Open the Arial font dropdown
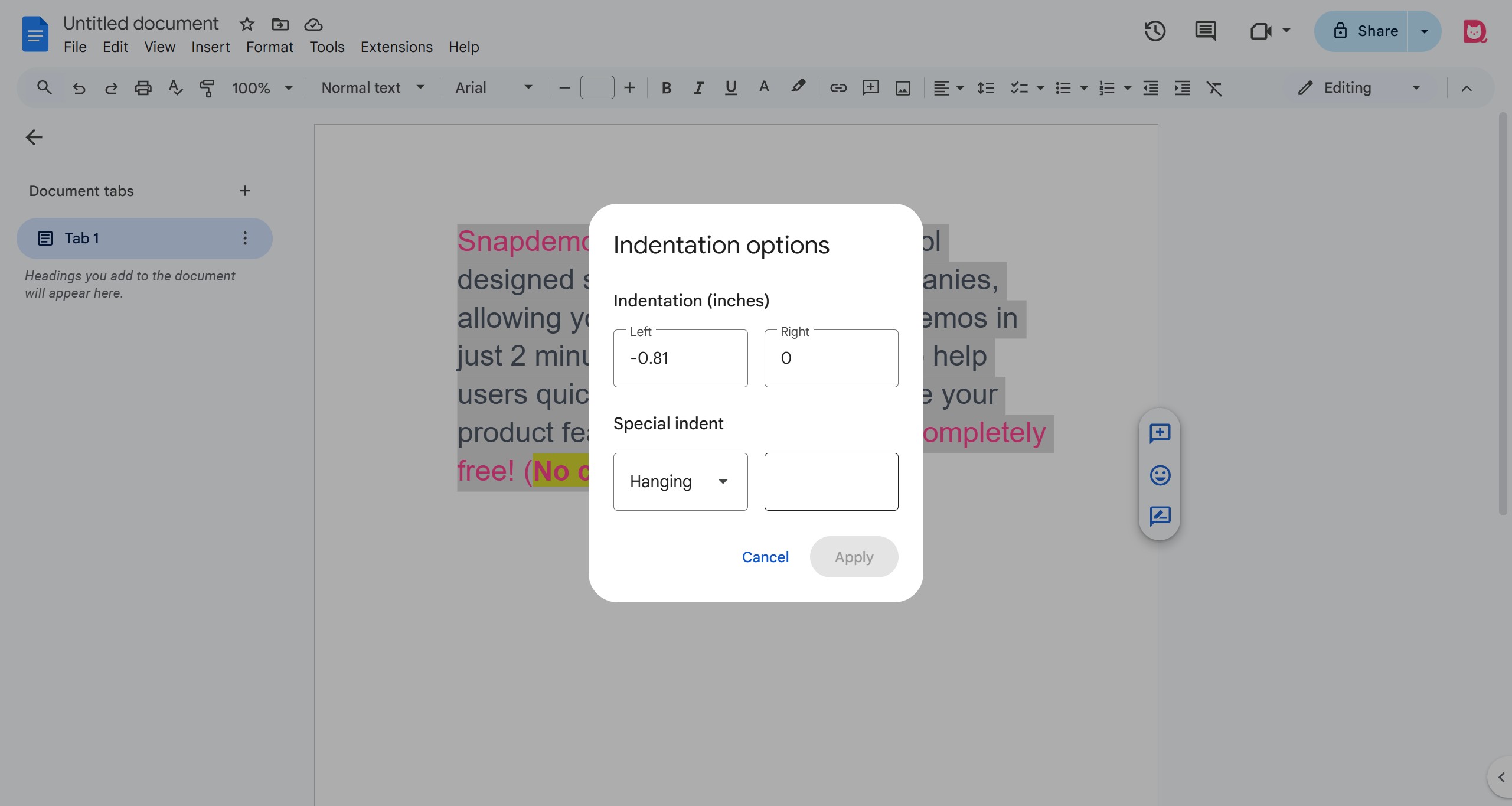Viewport: 1512px width, 806px height. [x=494, y=88]
